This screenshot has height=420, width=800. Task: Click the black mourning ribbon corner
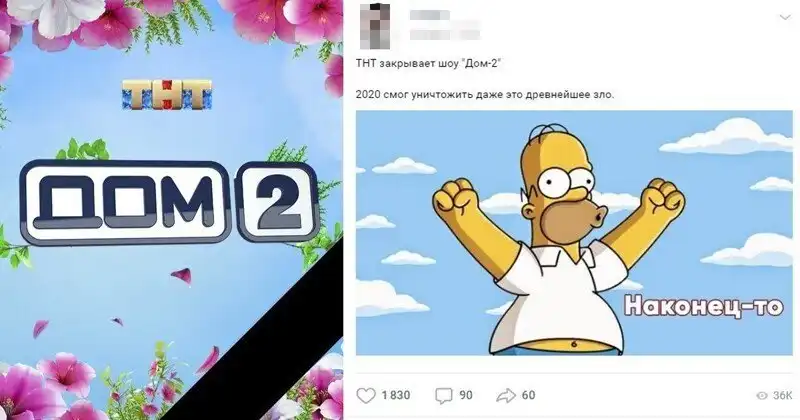[255, 332]
